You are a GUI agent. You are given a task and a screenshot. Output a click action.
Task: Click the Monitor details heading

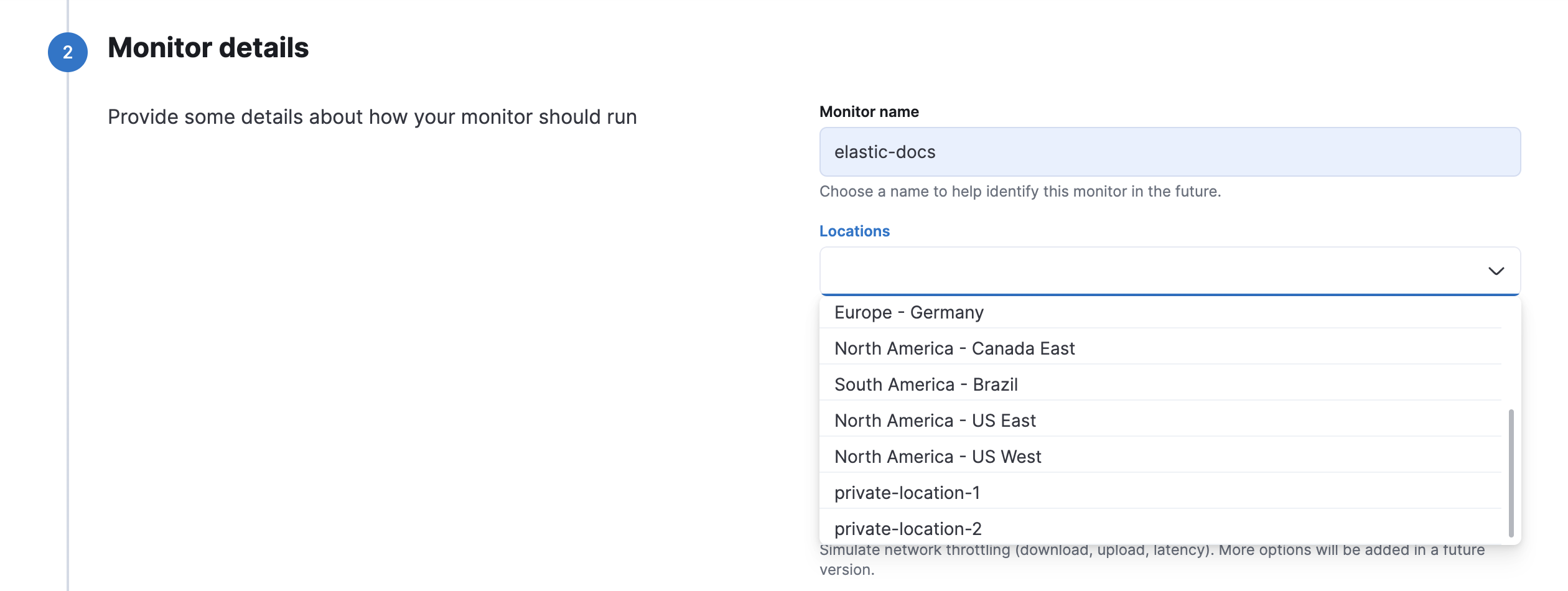(208, 47)
